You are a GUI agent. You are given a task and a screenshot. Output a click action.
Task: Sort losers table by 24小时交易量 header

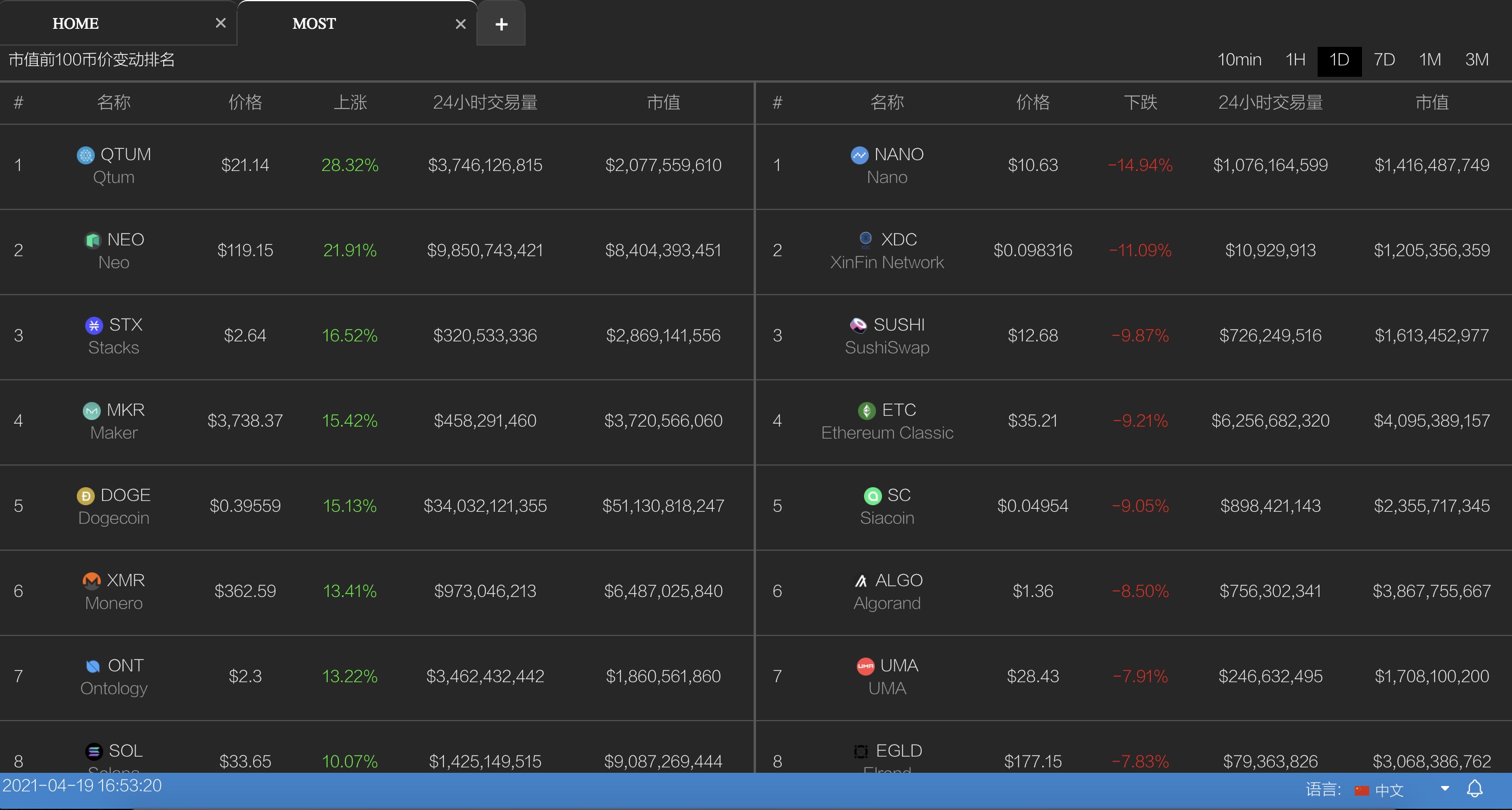click(1270, 103)
